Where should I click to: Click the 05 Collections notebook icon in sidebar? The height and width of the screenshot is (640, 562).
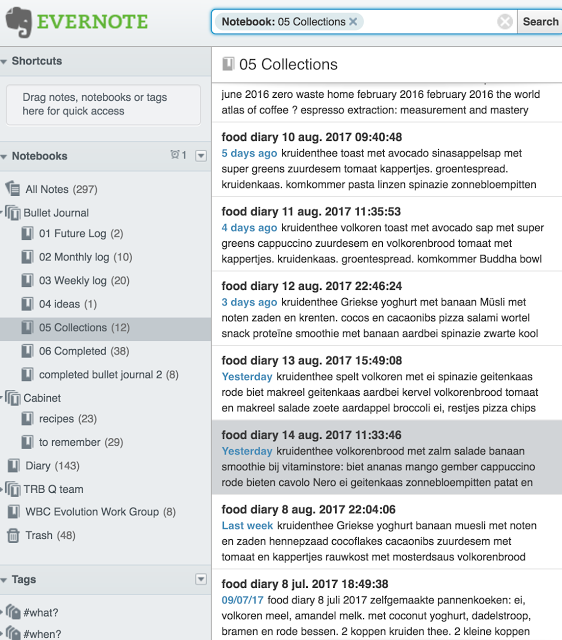[27, 327]
